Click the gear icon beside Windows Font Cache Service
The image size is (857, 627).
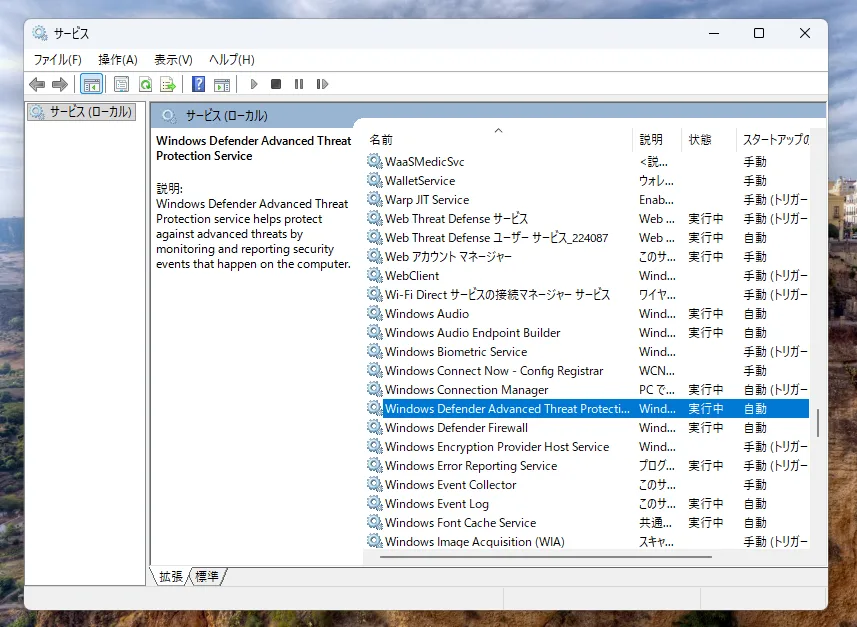coord(374,523)
